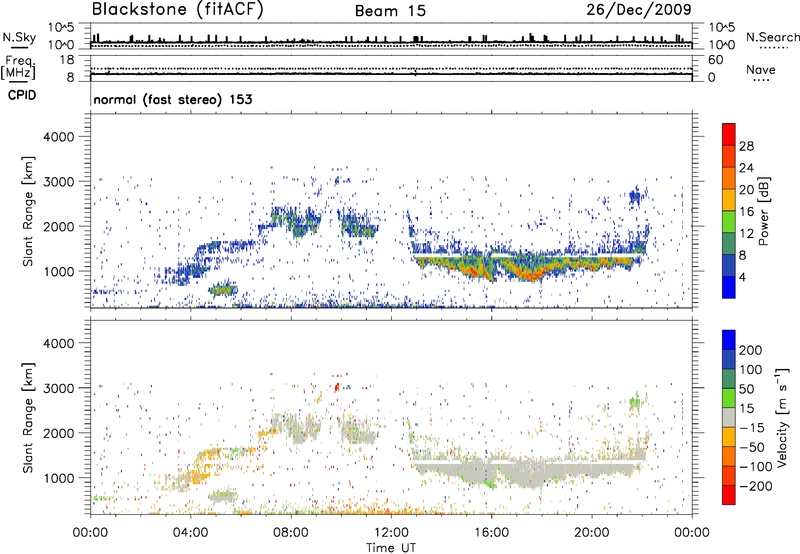Image resolution: width=800 pixels, height=554 pixels.
Task: Click 'normal (fast stereo) 153' text
Action: (173, 99)
